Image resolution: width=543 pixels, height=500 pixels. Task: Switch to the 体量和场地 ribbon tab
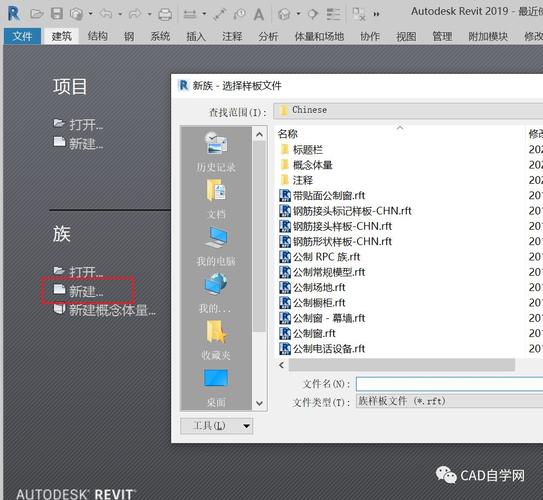pos(319,36)
